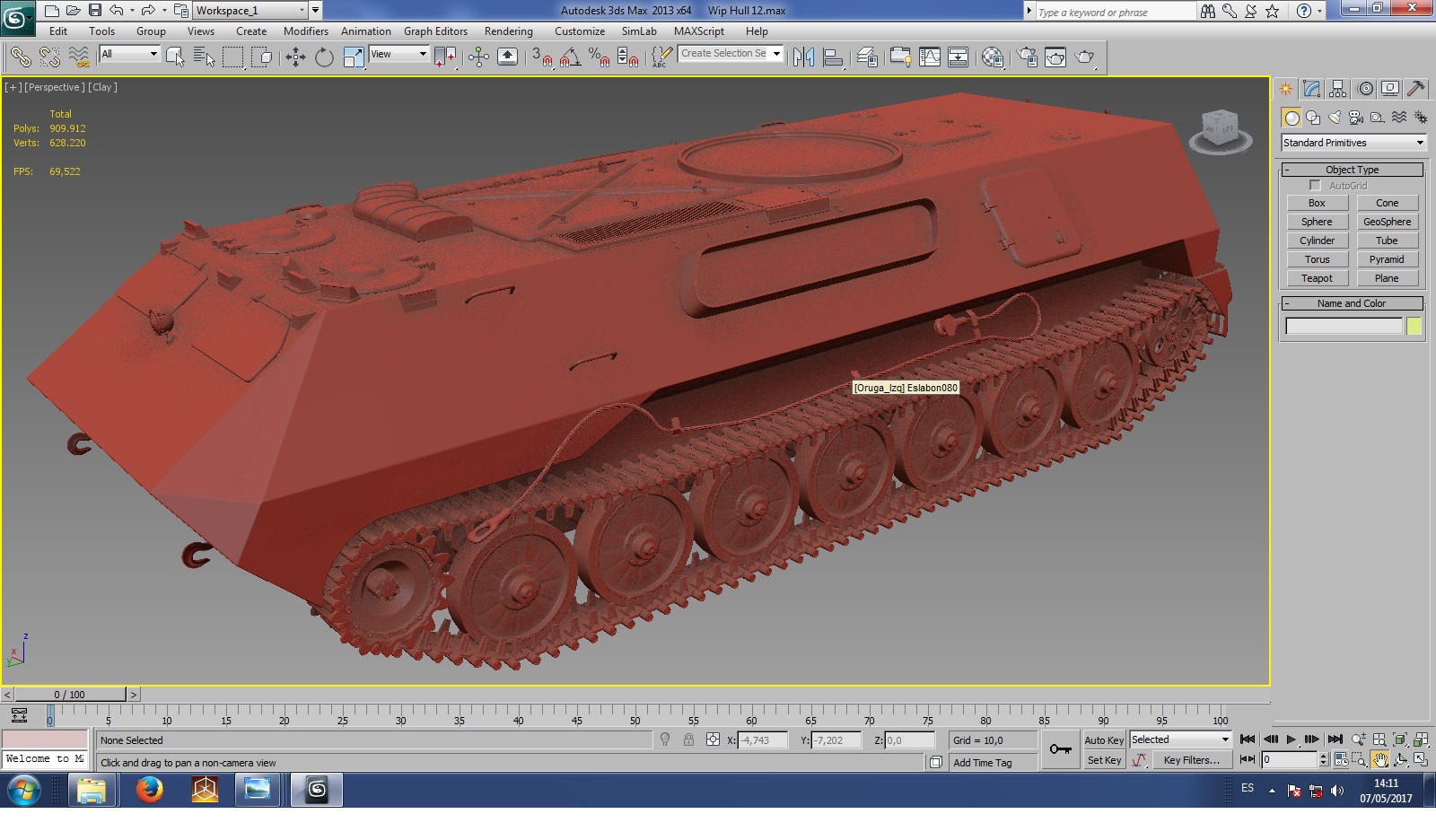Viewport: 1436px width, 840px height.
Task: Open the key mode Selected dropdown
Action: coord(1180,739)
